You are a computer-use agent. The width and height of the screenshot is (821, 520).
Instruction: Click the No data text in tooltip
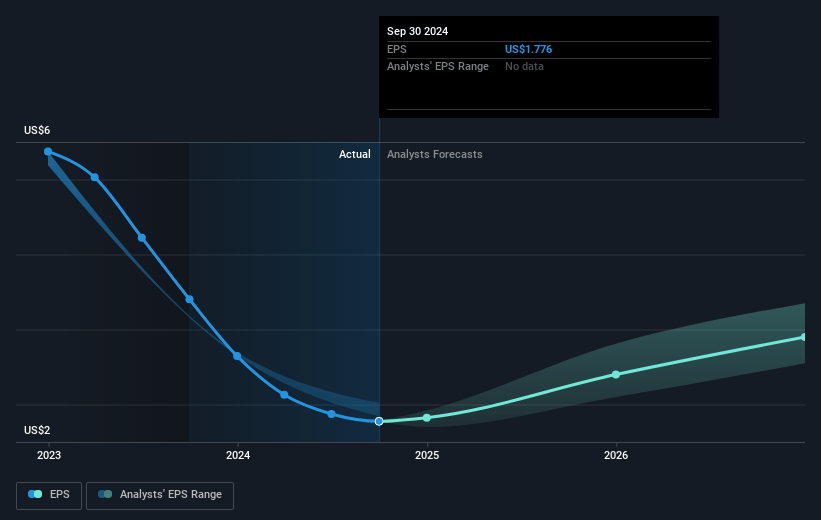(524, 67)
